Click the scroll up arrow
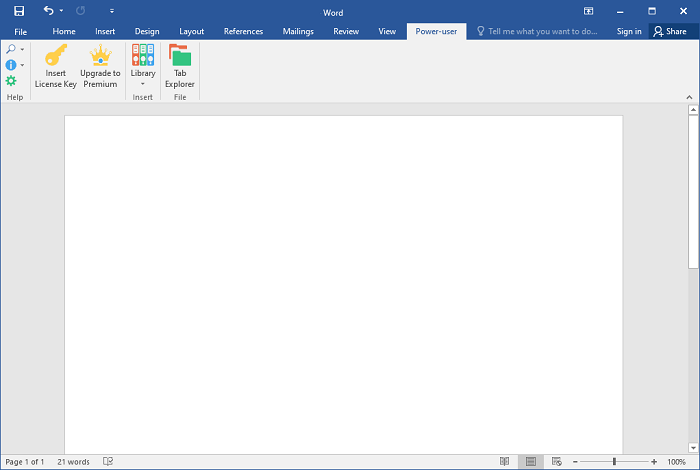 point(693,109)
